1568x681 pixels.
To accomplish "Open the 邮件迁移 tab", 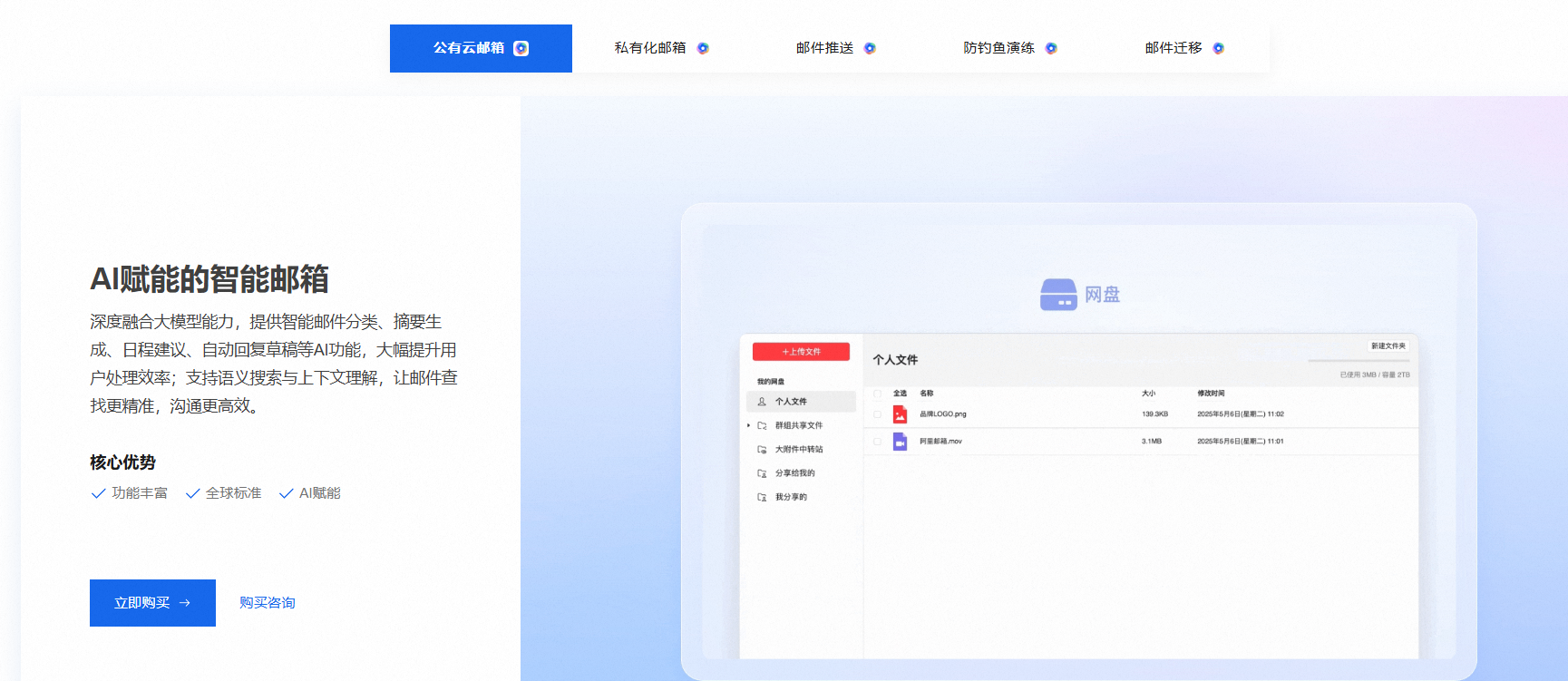I will point(1183,48).
